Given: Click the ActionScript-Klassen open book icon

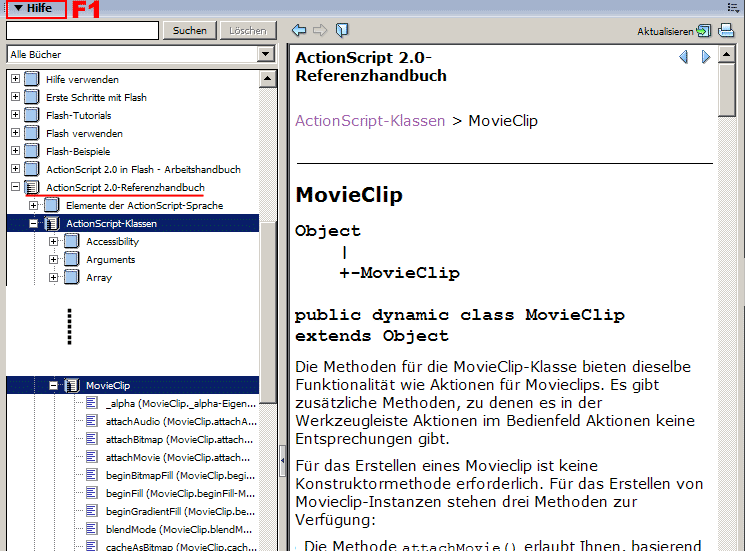Looking at the screenshot, I should point(52,223).
